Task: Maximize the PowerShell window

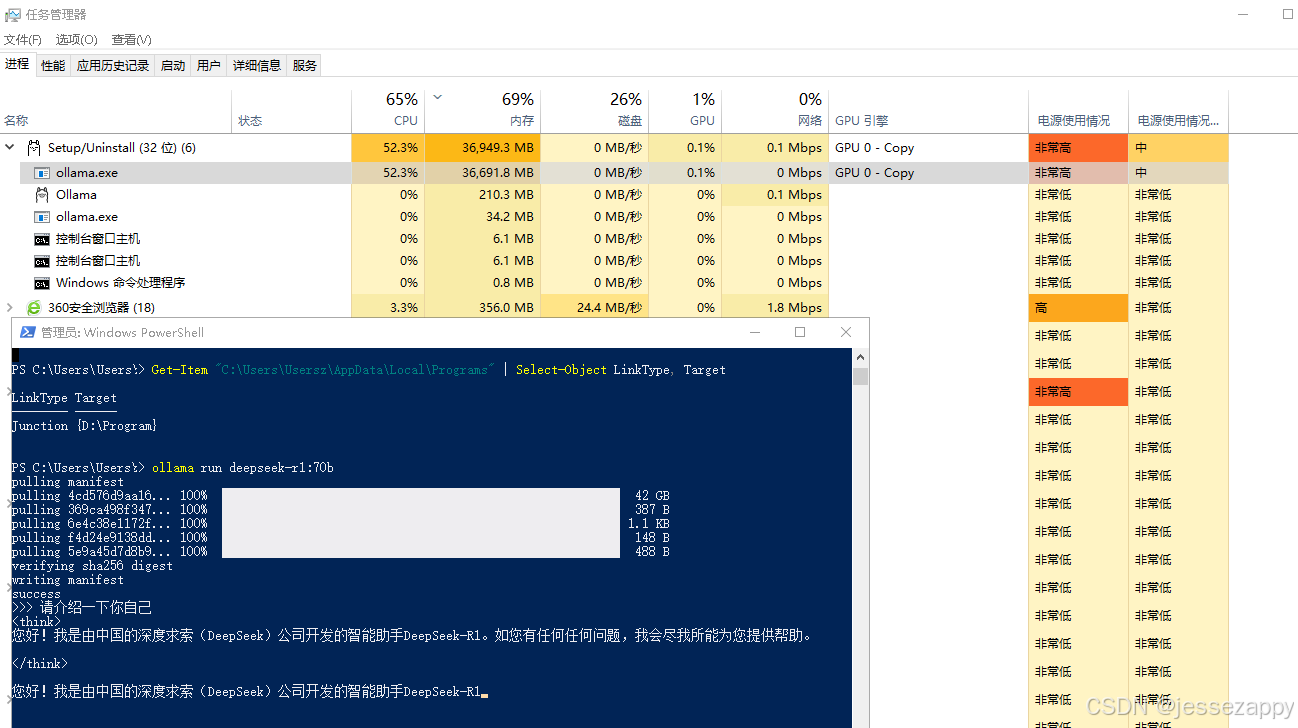Action: point(800,332)
